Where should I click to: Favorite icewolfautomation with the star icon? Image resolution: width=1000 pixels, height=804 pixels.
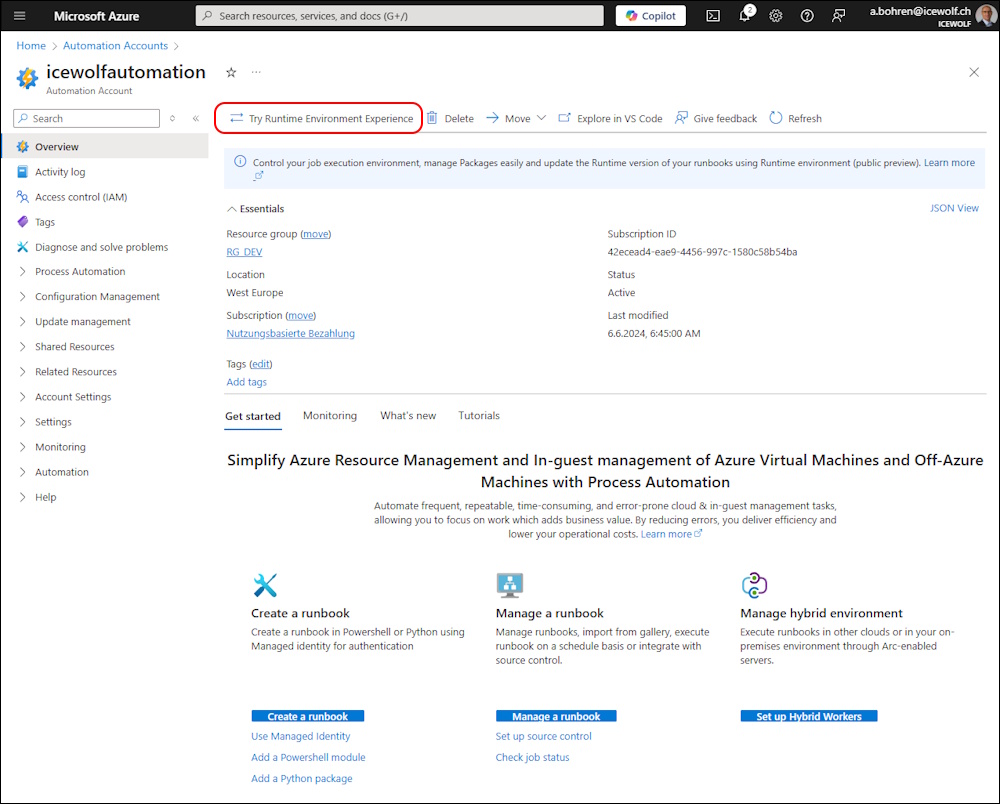click(x=231, y=73)
